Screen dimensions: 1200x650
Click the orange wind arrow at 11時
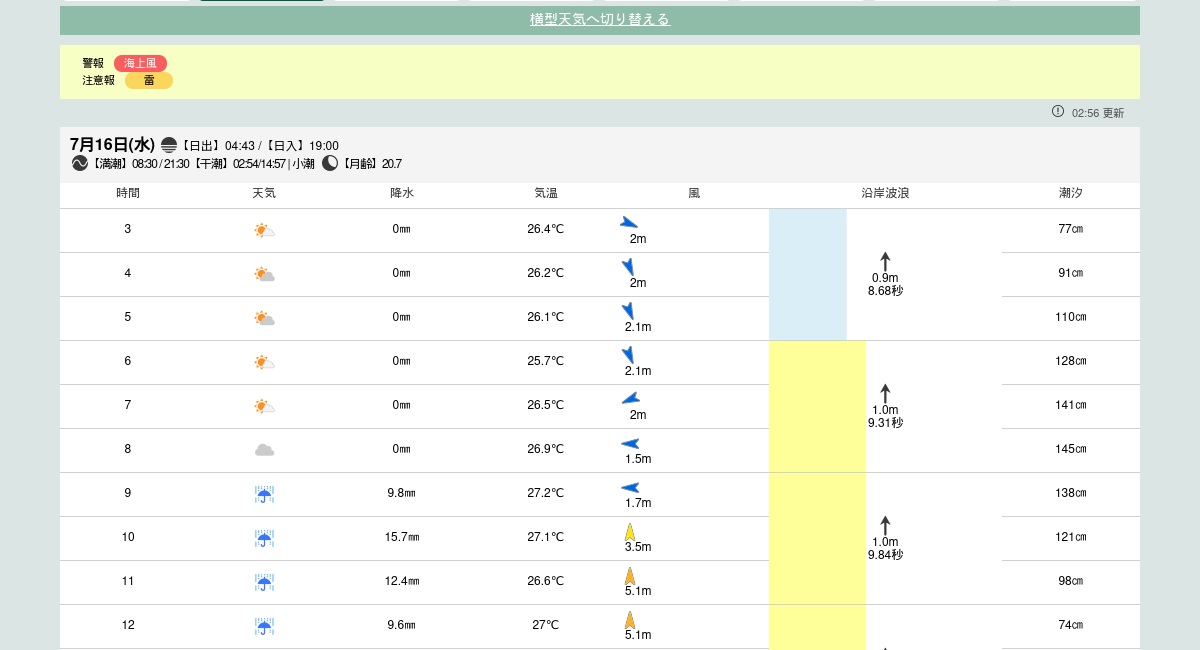pos(630,576)
